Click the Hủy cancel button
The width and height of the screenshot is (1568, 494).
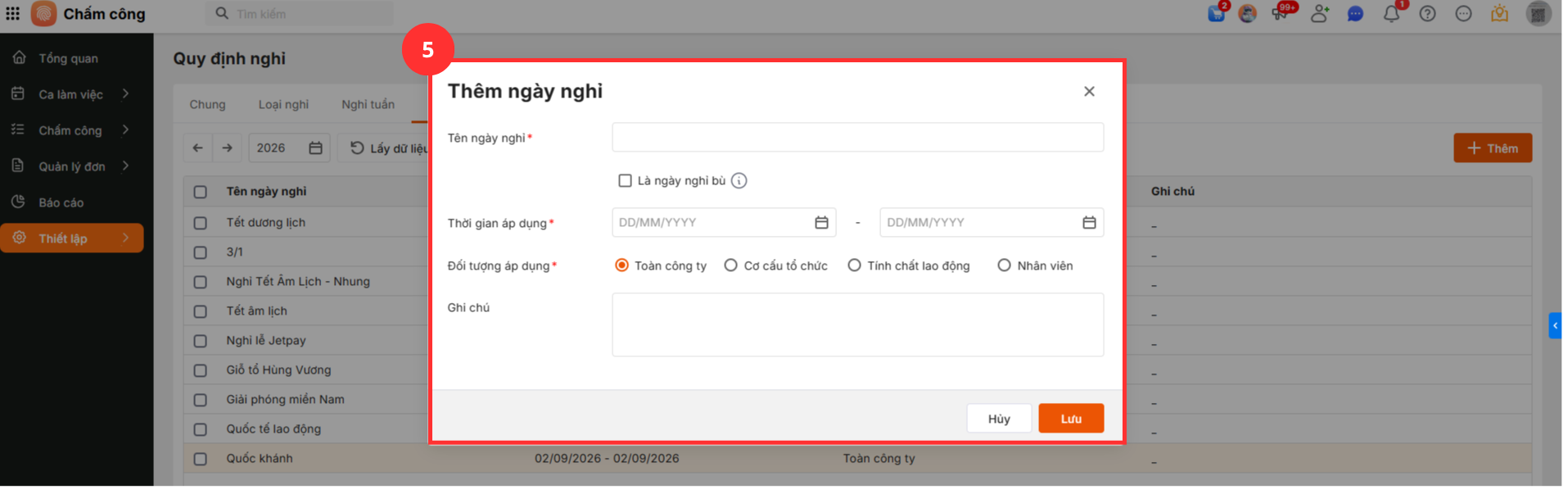click(x=998, y=419)
